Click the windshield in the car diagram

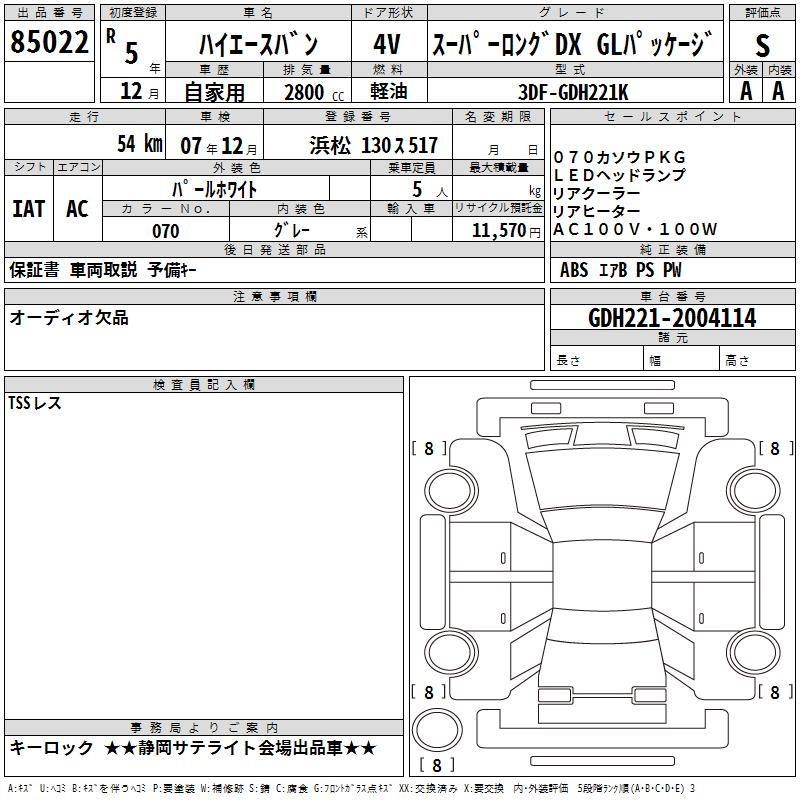point(602,480)
